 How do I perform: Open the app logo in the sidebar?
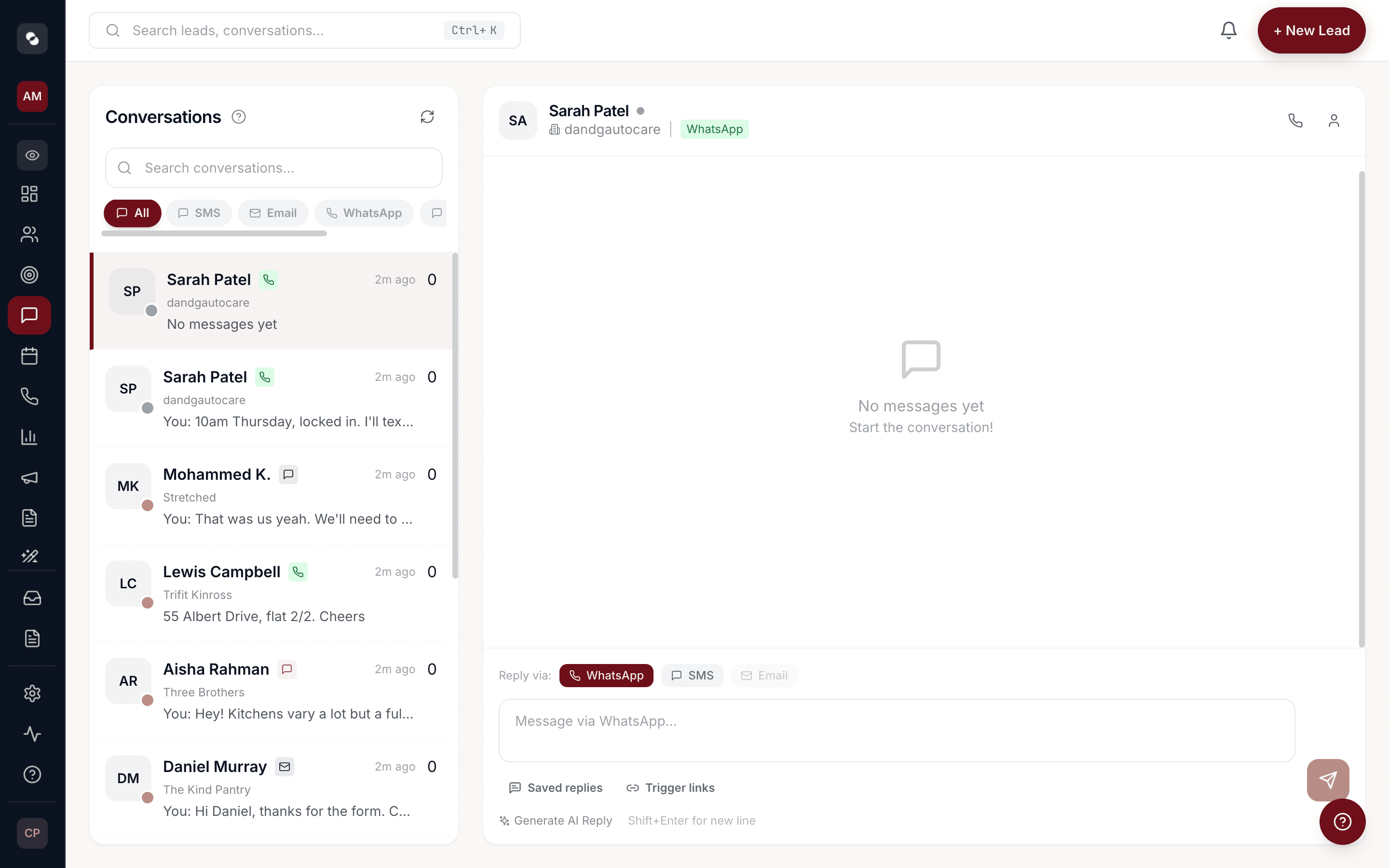(x=32, y=39)
